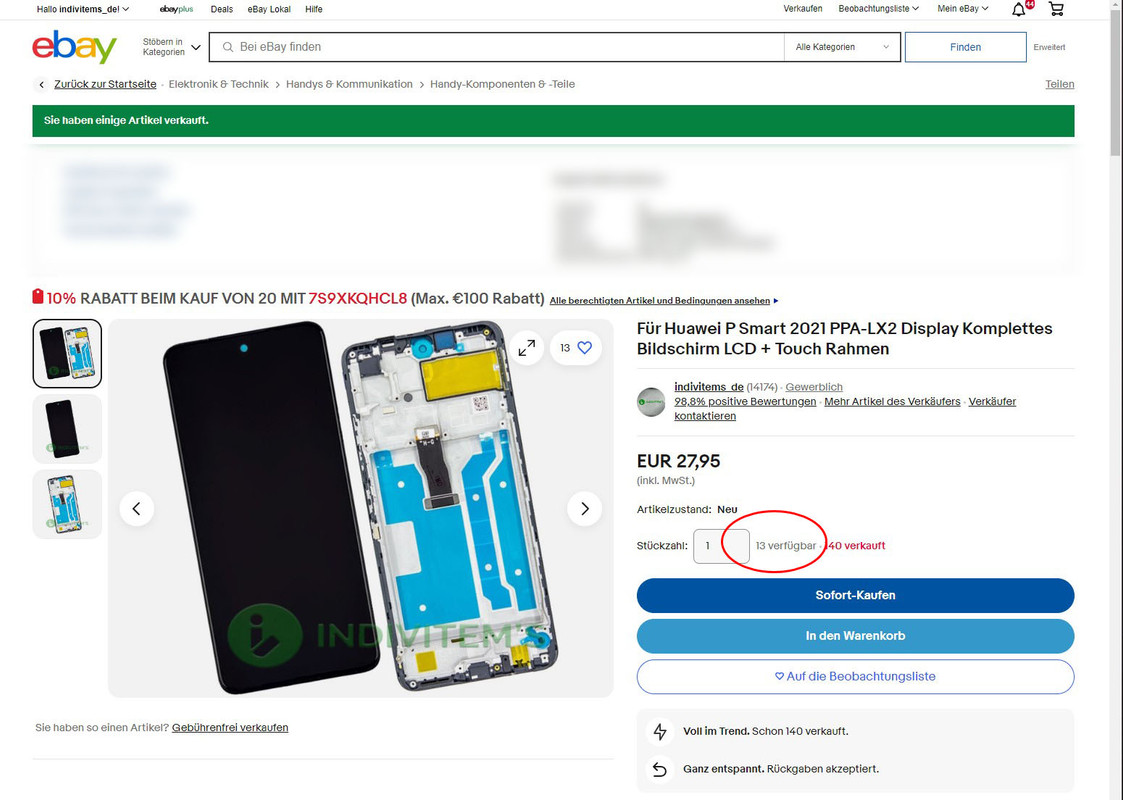Show the next product image arrow
The width and height of the screenshot is (1123, 800).
[584, 509]
